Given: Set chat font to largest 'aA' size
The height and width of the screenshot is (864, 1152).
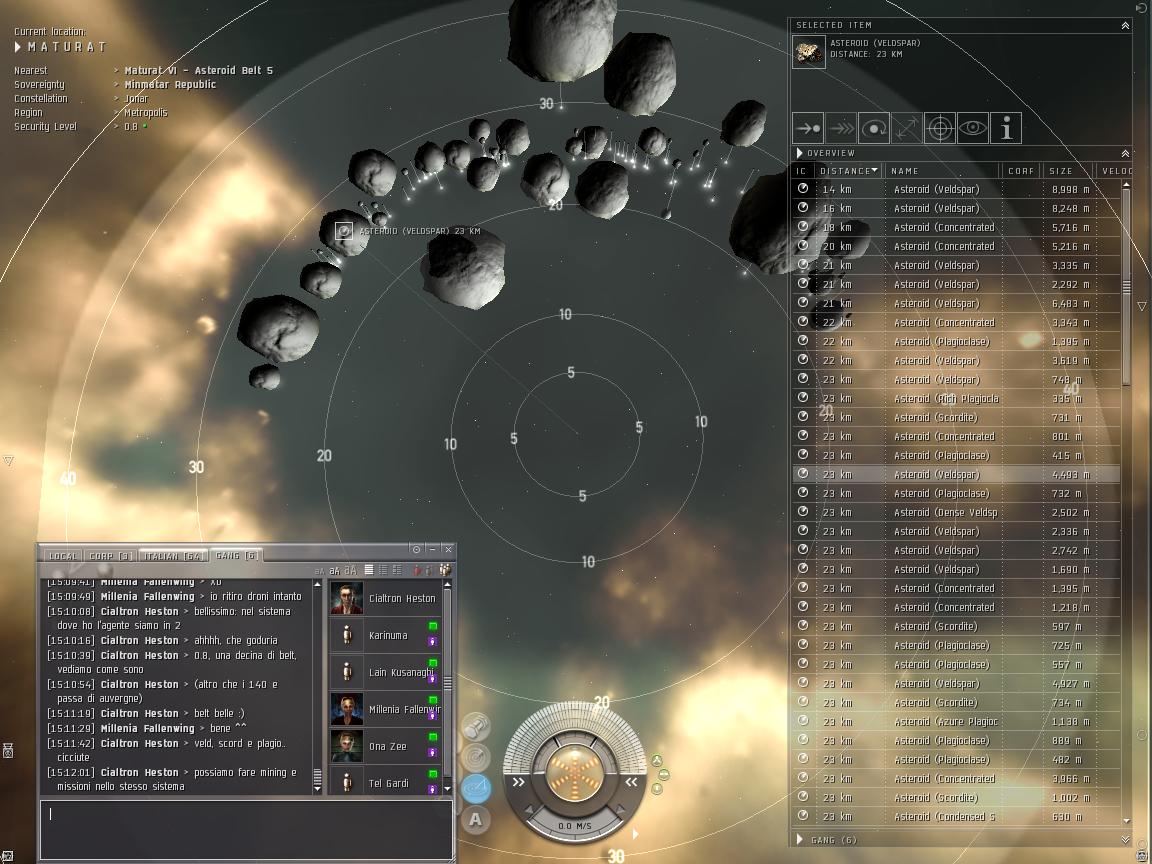Looking at the screenshot, I should point(350,570).
